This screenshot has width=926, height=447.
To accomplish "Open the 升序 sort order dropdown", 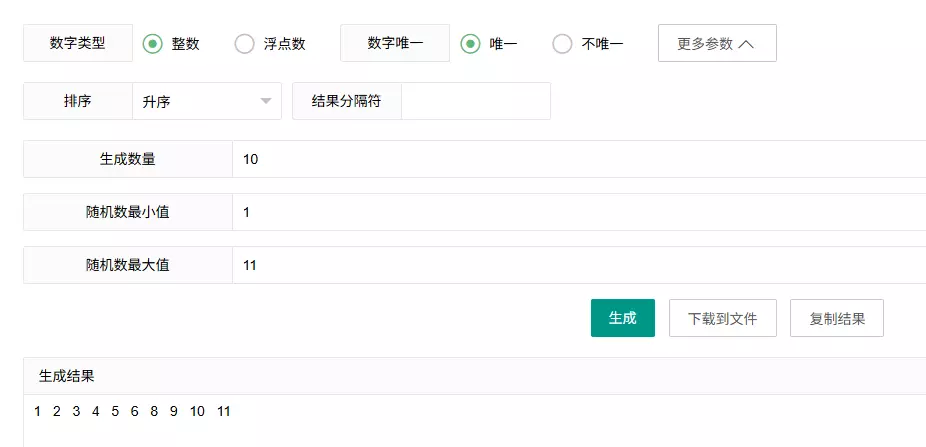I will coord(207,101).
